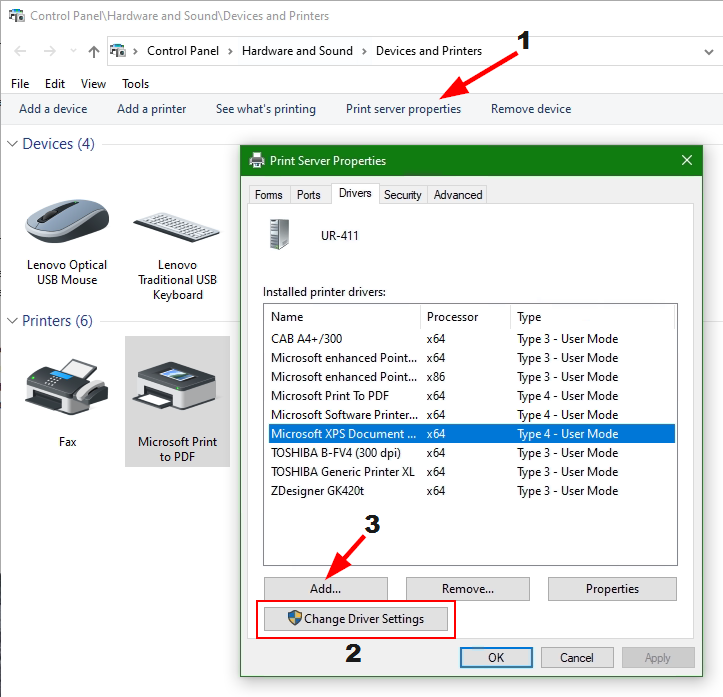Click the Add... driver button
The height and width of the screenshot is (697, 723).
tap(325, 589)
